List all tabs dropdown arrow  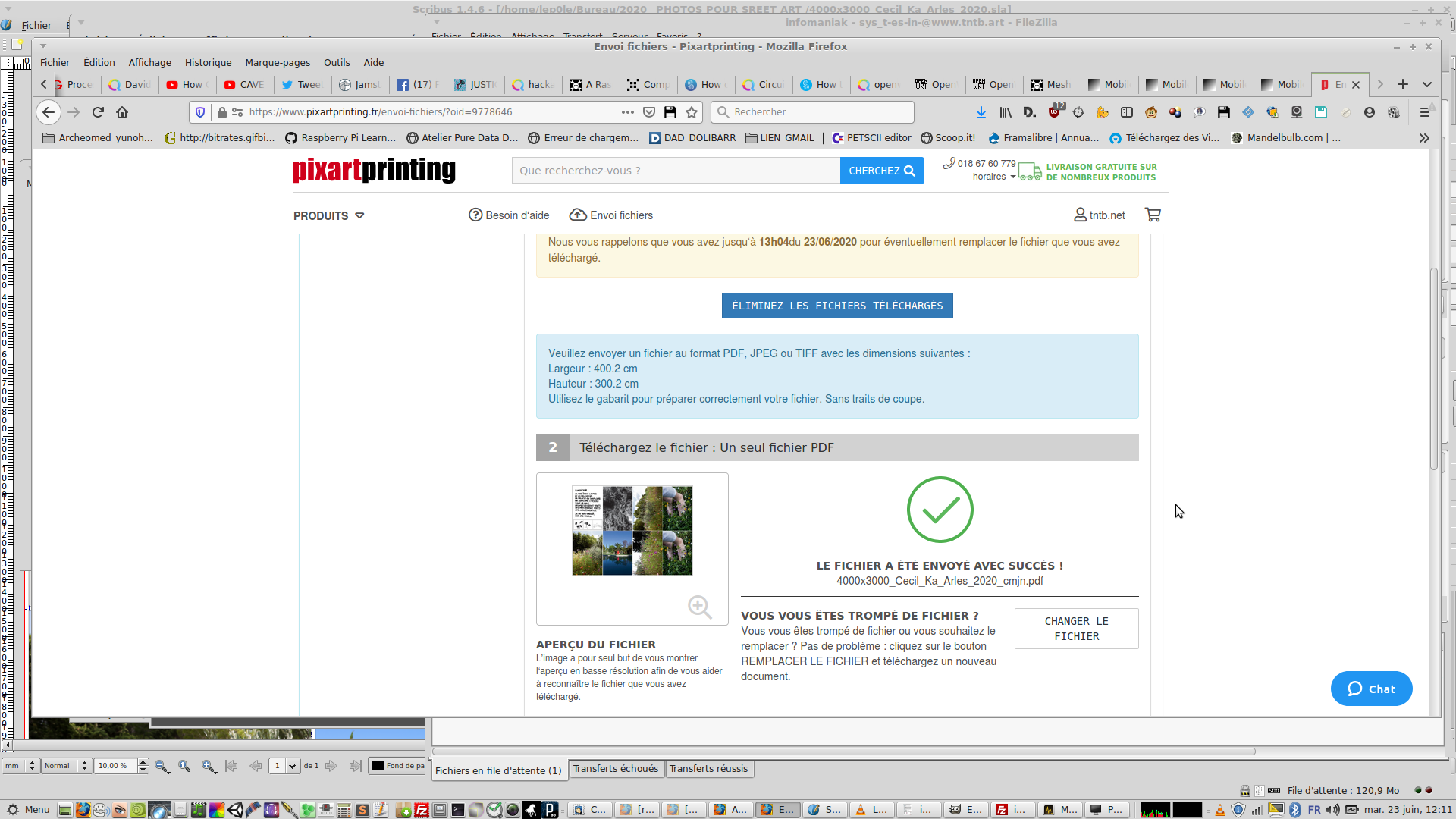pos(1426,85)
